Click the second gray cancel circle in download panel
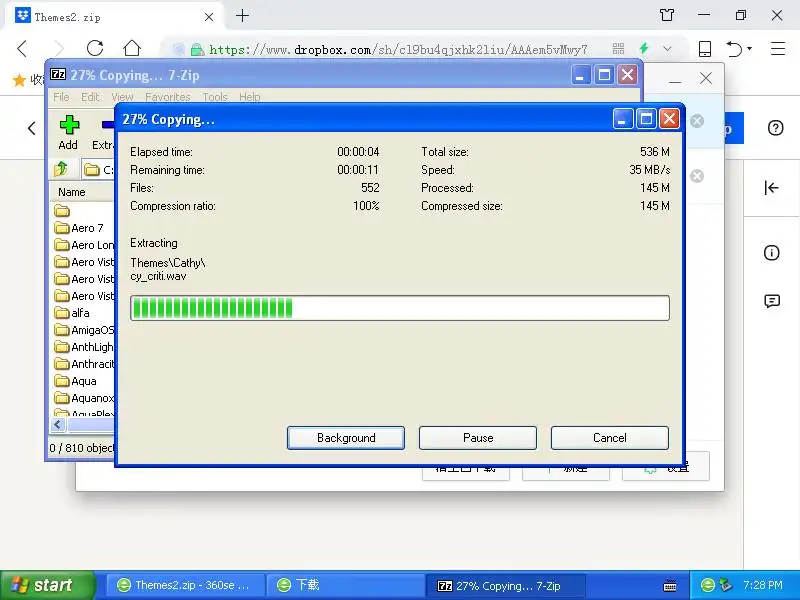The height and width of the screenshot is (600, 800). pos(697,176)
